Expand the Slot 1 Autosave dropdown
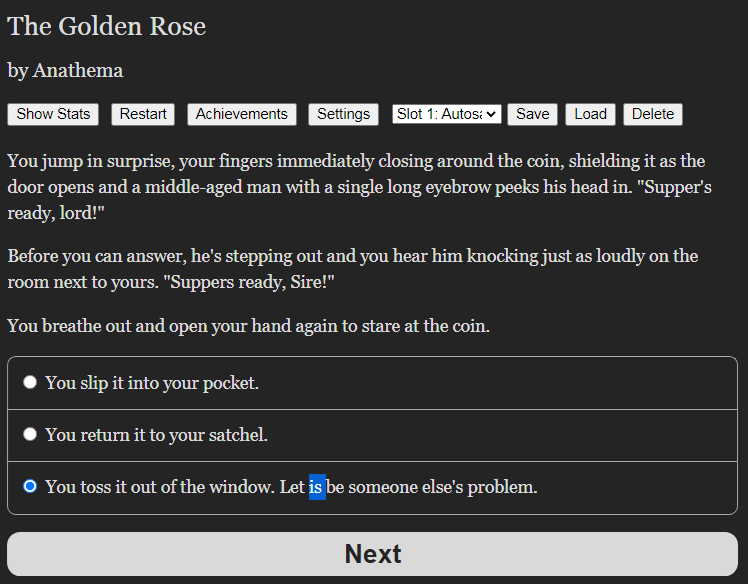Image resolution: width=748 pixels, height=584 pixels. 447,114
